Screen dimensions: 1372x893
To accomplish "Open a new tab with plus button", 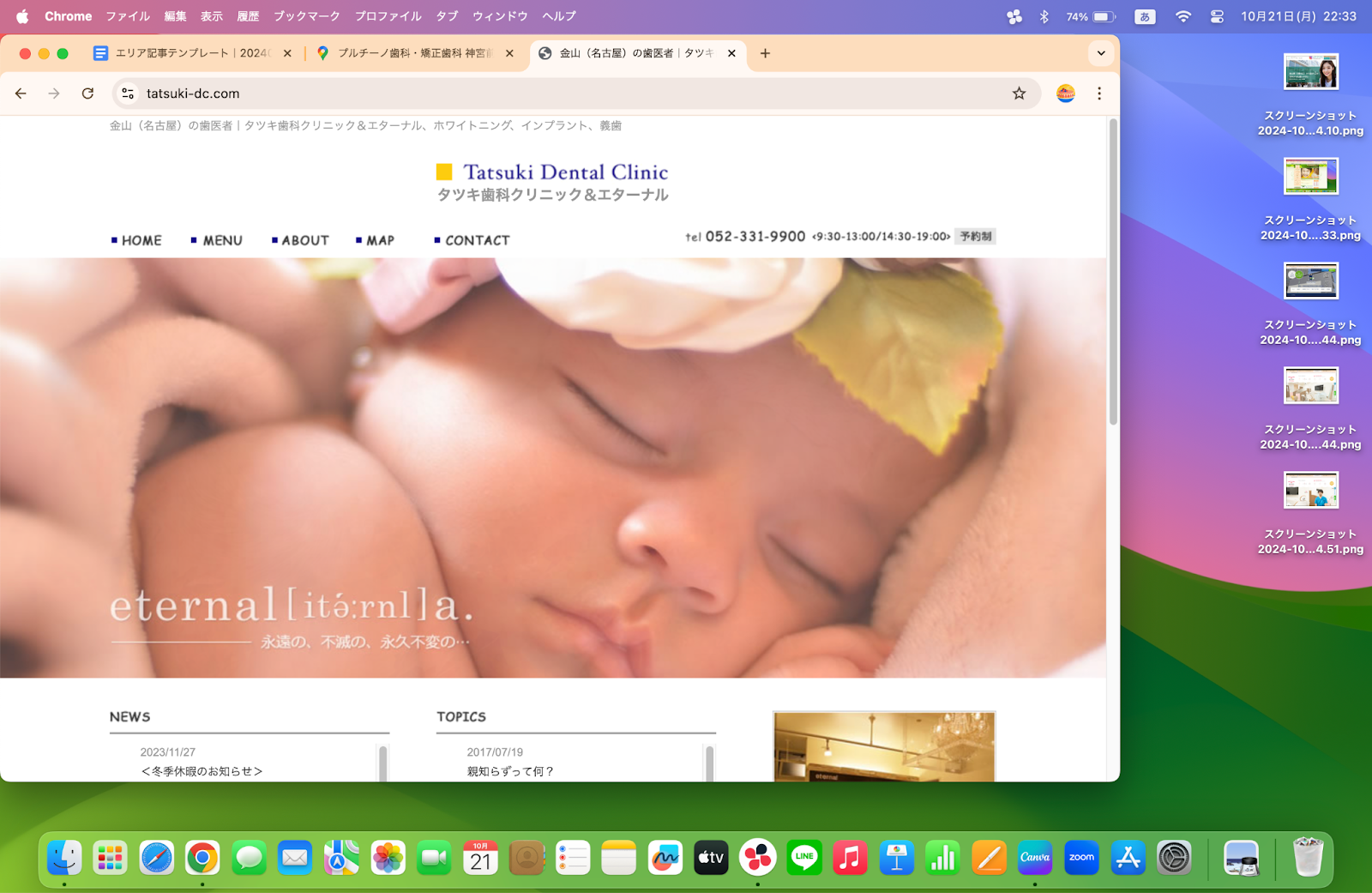I will tap(765, 53).
